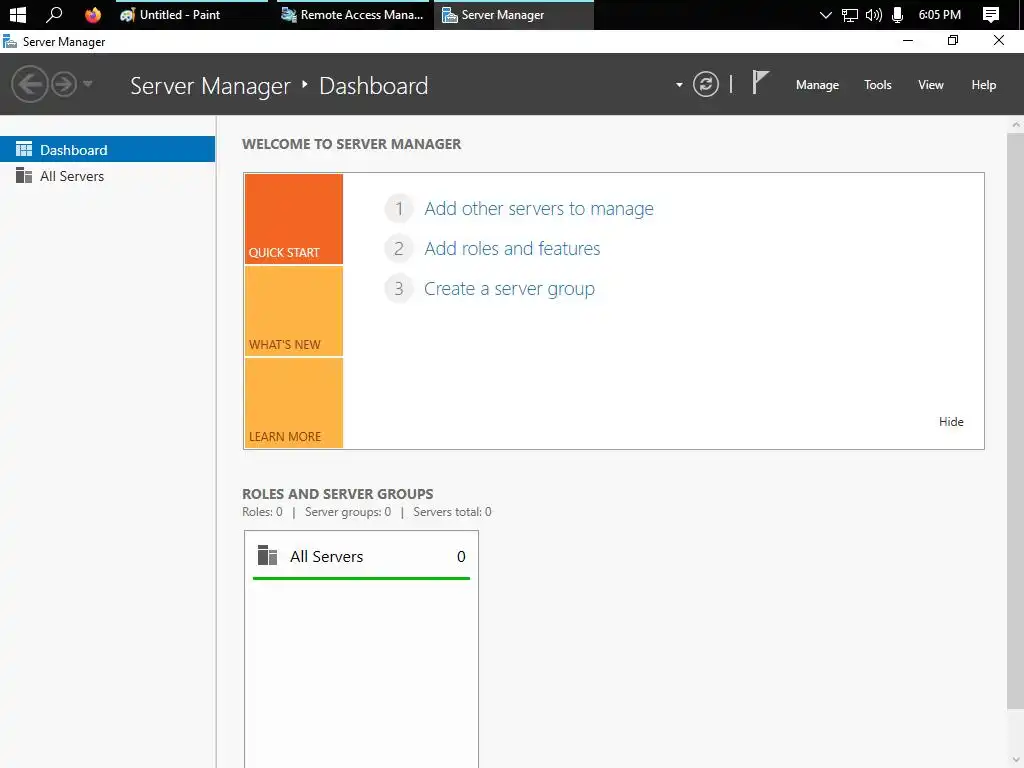Click the Dashboard breadcrumb title text
The height and width of the screenshot is (768, 1024).
pos(374,86)
